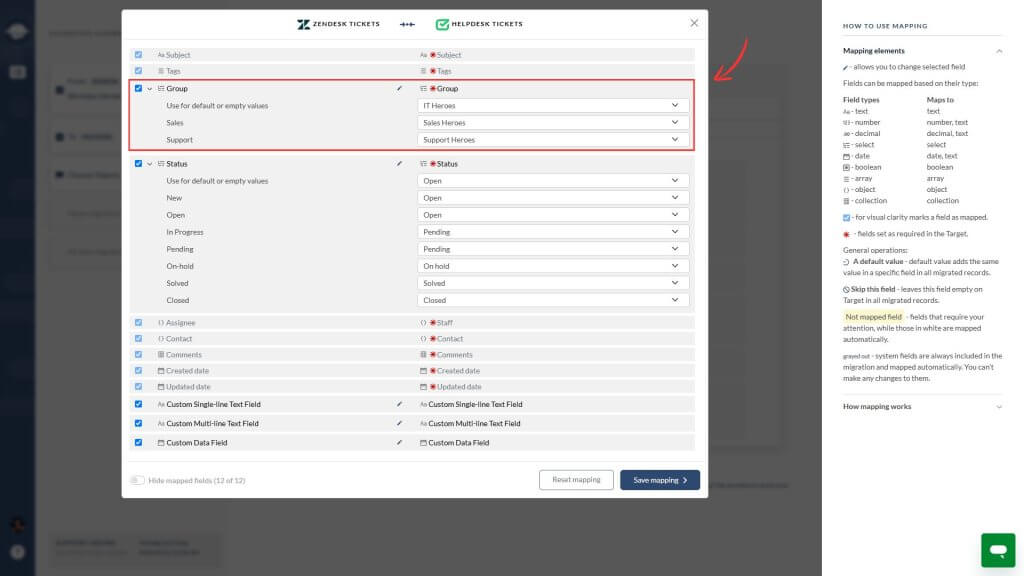Click the 'Support' source value label
The image size is (1024, 576).
(x=179, y=140)
